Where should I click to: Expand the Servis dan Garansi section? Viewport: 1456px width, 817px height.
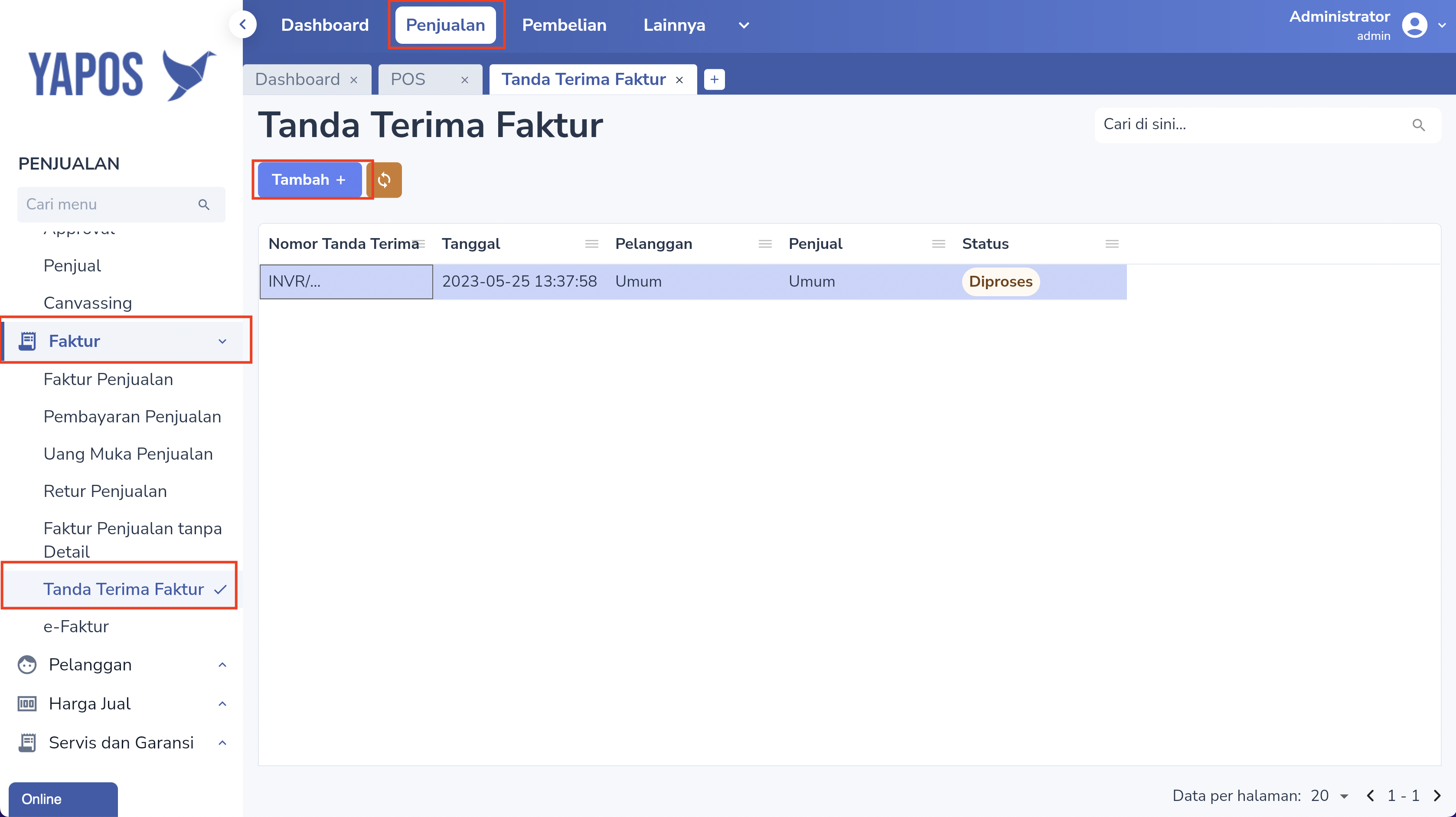(222, 742)
